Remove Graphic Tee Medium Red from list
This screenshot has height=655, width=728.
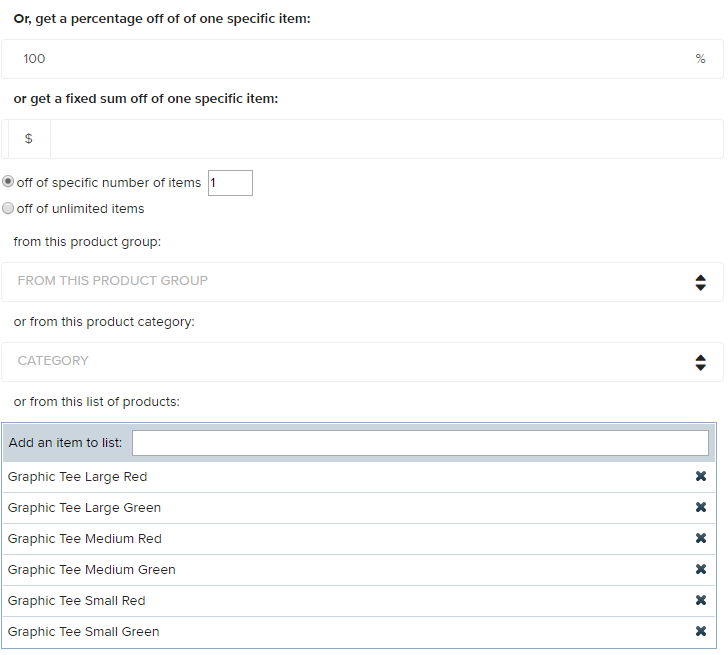pyautogui.click(x=701, y=538)
